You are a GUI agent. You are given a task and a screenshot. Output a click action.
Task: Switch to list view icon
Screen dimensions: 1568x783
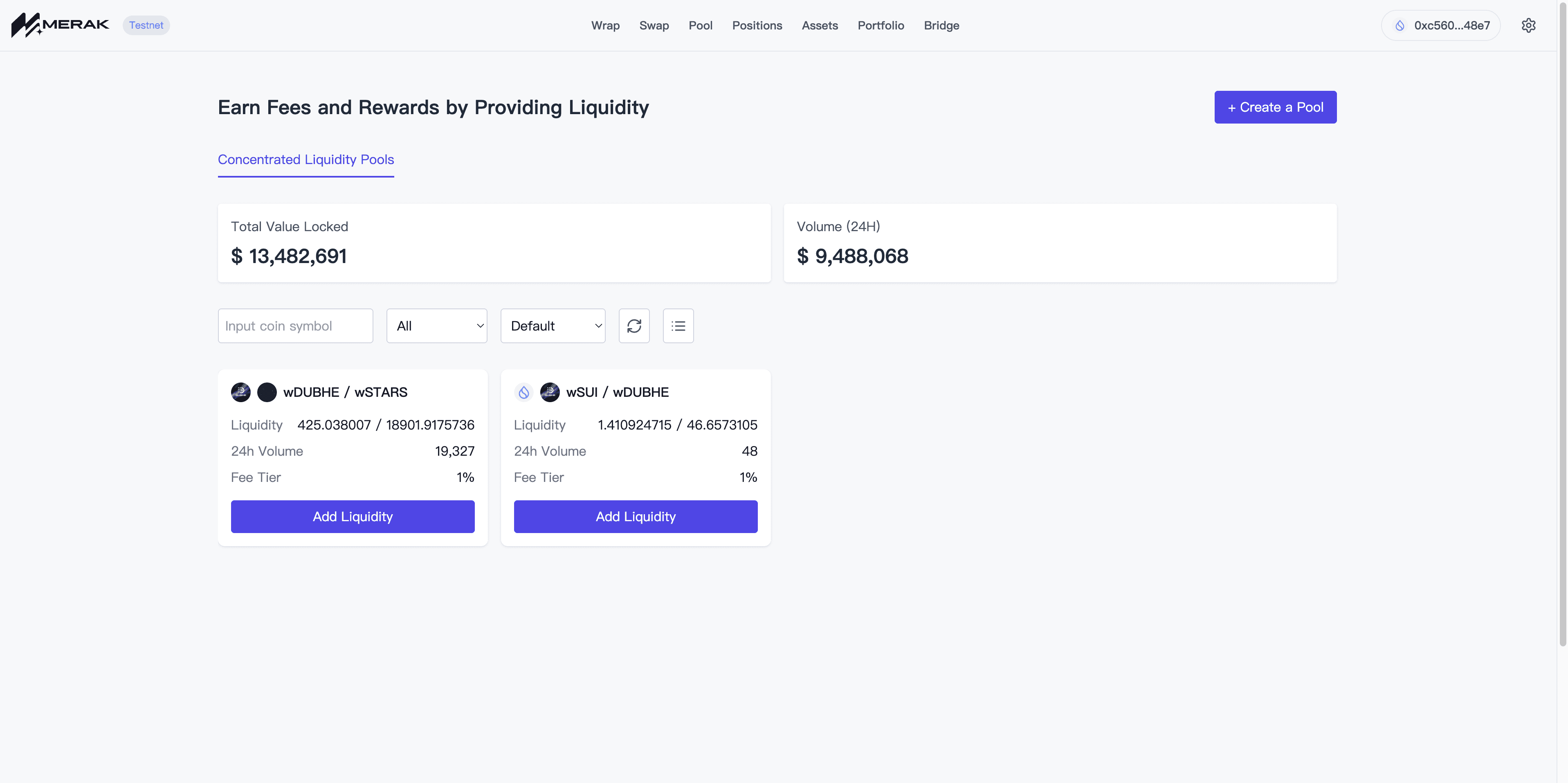(x=678, y=326)
